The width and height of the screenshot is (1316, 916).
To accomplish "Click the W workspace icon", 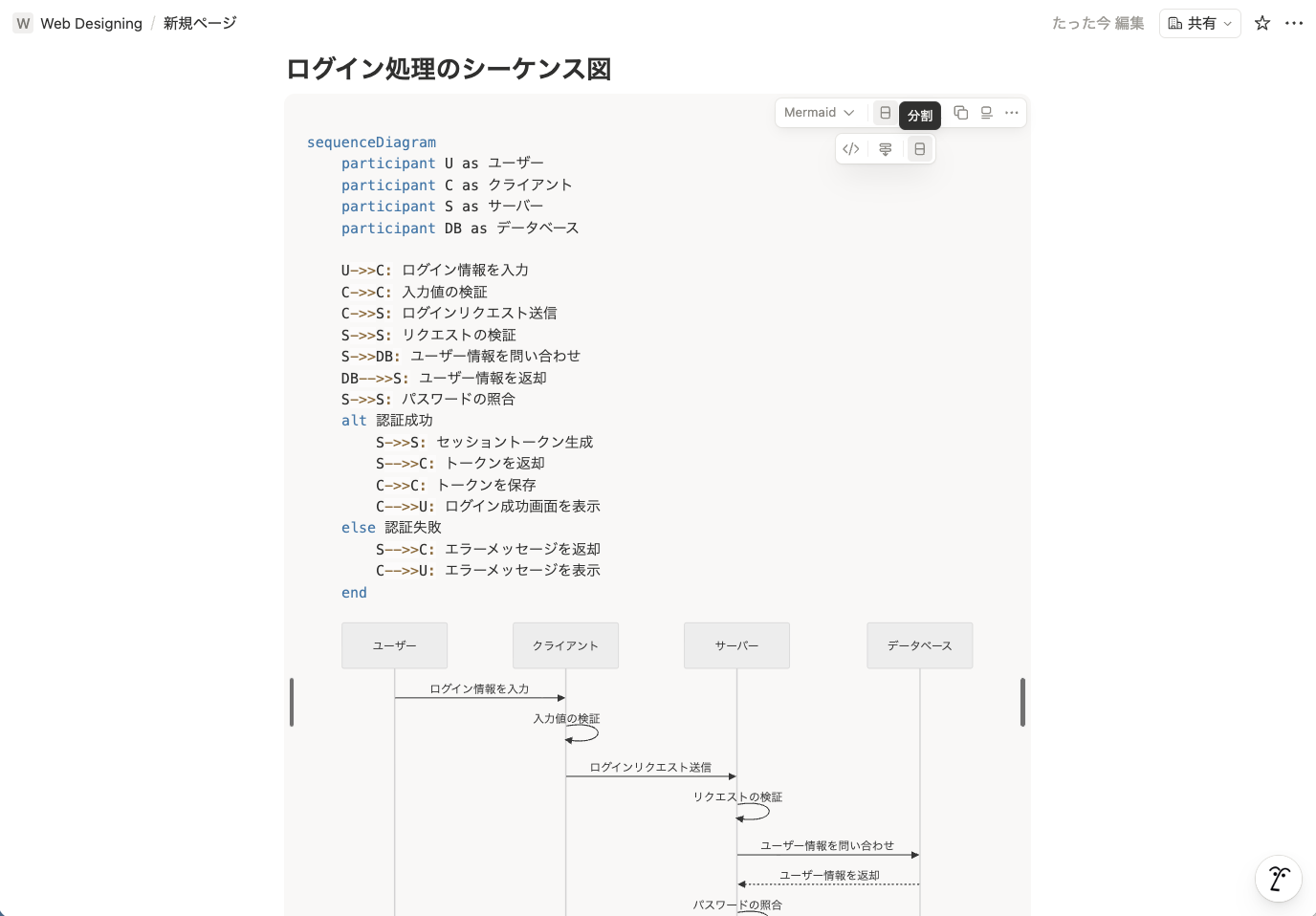I will click(x=23, y=23).
